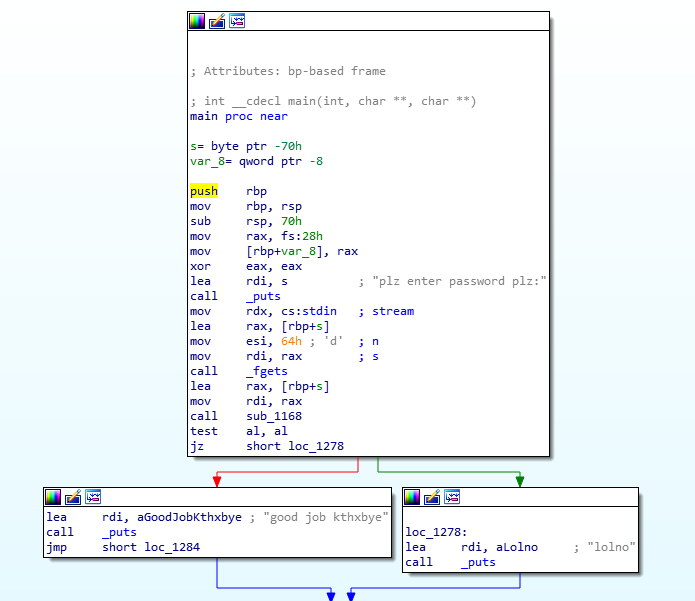
Task: Click the "; stream" comment
Action: click(x=387, y=311)
